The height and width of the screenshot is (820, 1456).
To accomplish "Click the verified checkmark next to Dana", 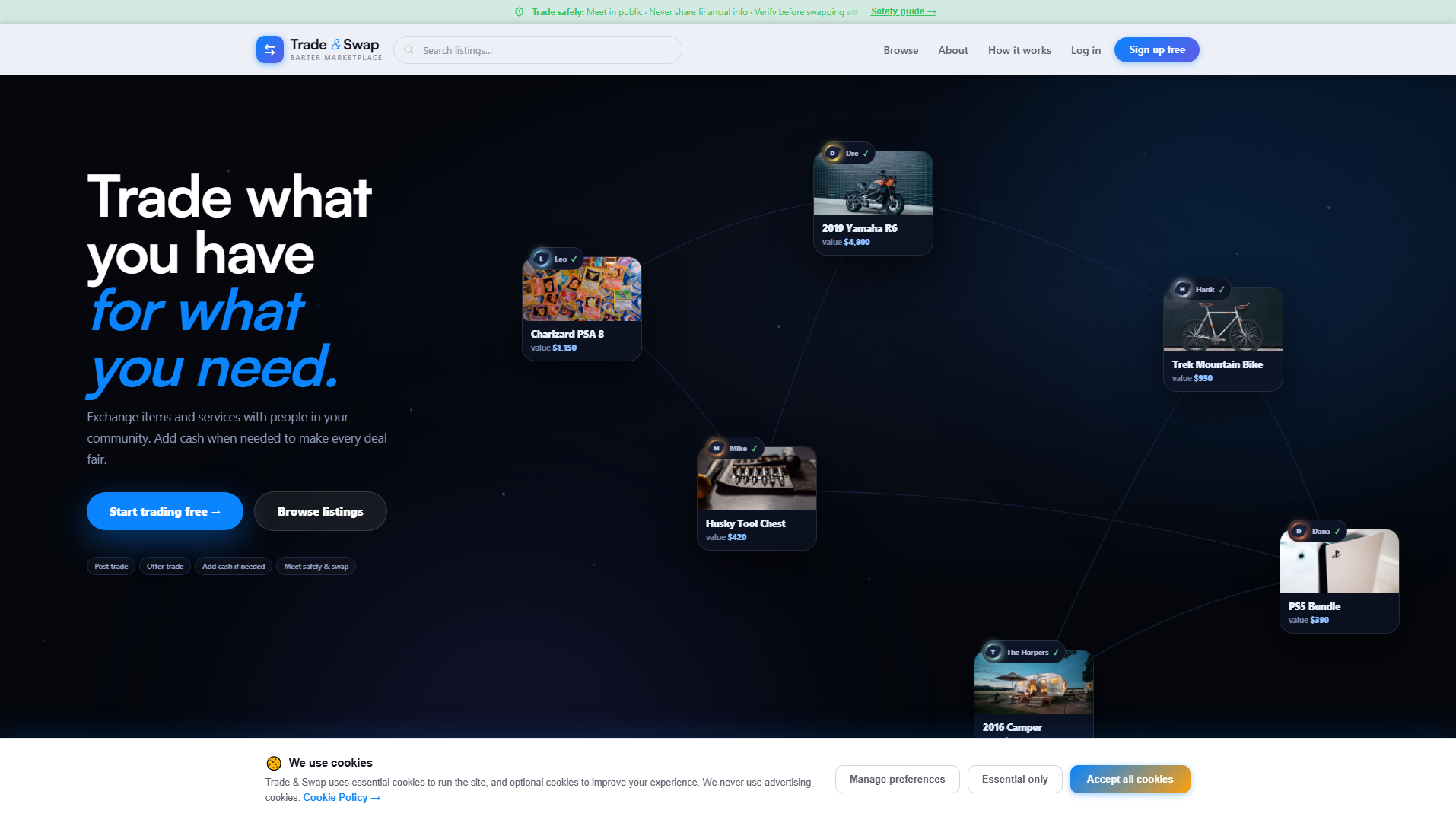I will tap(1337, 531).
